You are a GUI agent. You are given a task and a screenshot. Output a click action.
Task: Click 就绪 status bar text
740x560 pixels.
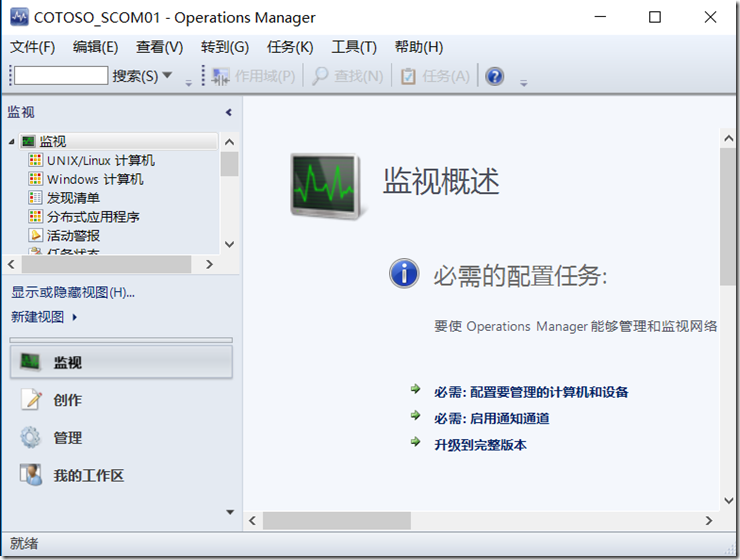pyautogui.click(x=24, y=543)
